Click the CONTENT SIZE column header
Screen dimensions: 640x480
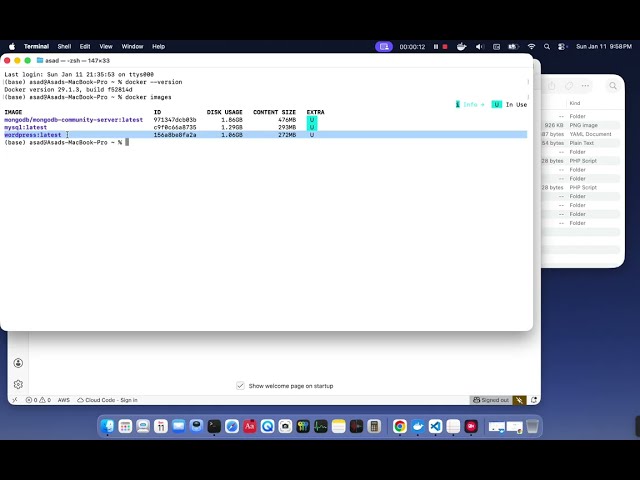[x=274, y=112]
